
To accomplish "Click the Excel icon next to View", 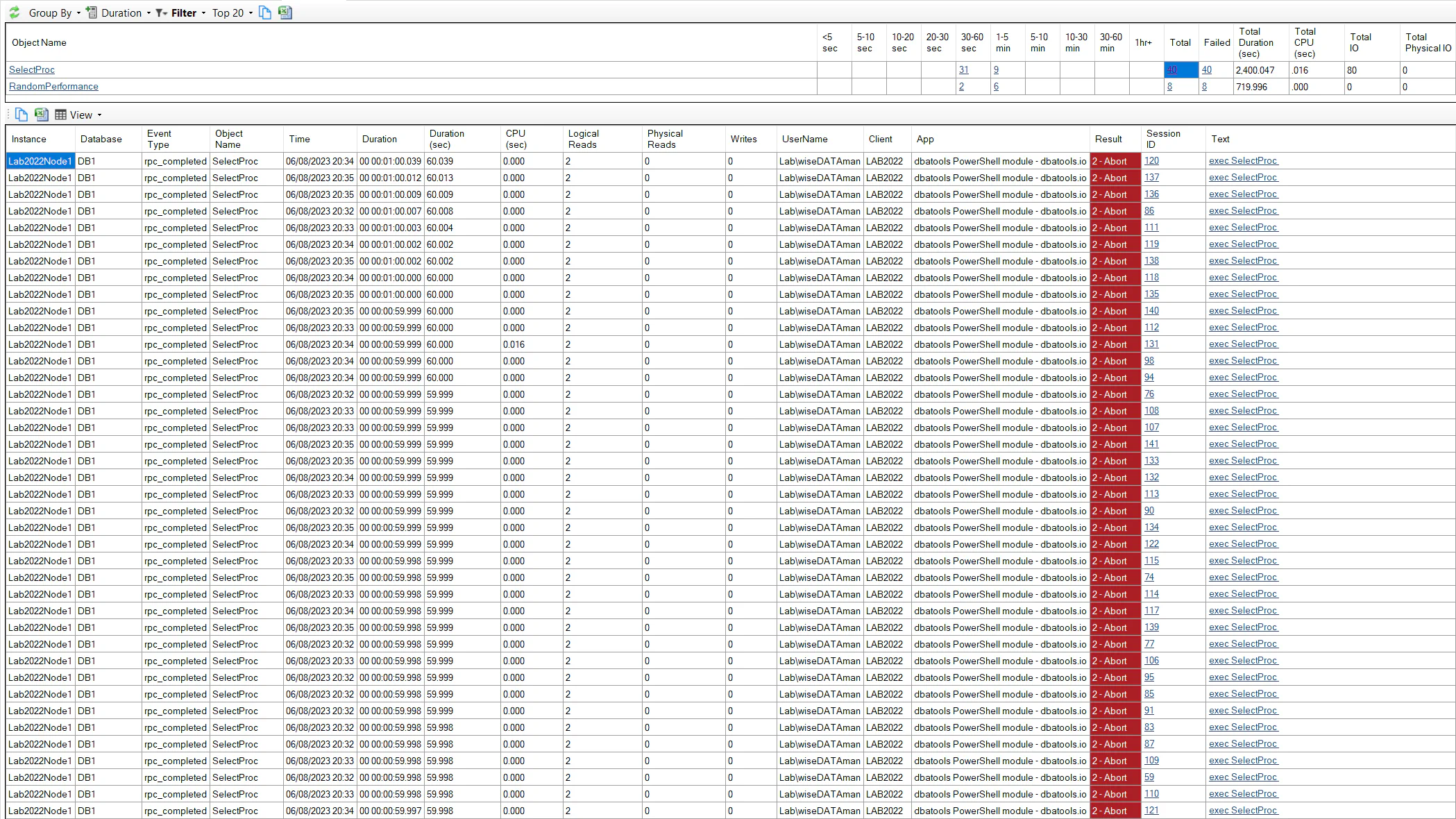I will click(x=41, y=115).
